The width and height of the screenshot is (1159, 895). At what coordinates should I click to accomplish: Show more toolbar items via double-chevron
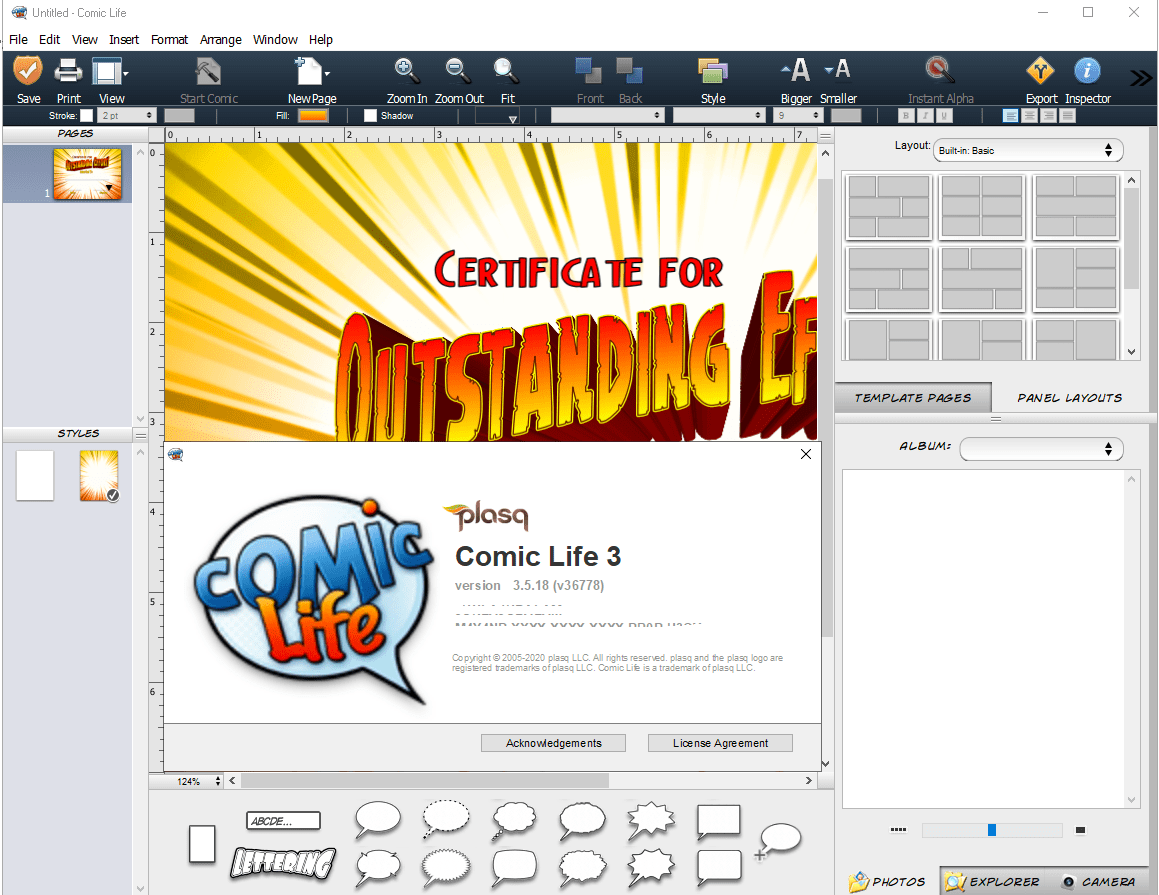(x=1141, y=78)
